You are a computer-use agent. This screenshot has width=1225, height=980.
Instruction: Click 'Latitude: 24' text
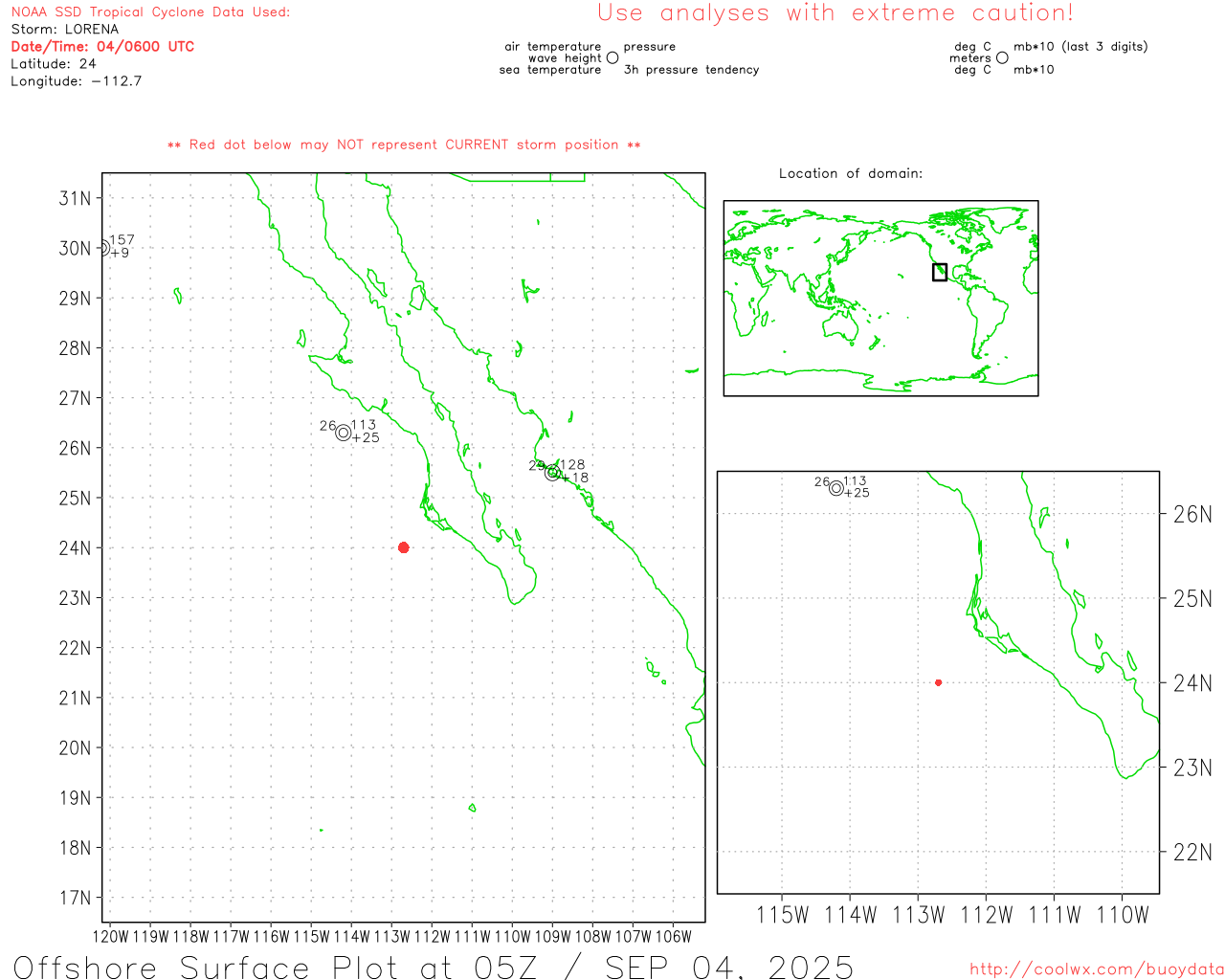point(54,64)
